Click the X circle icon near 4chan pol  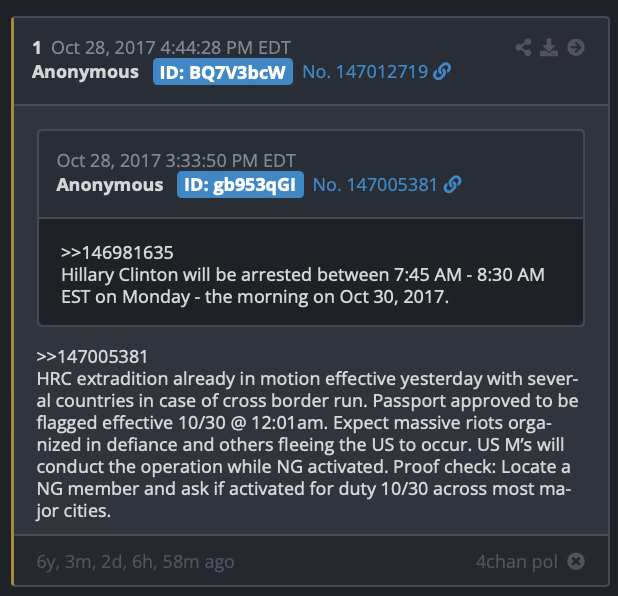pos(576,561)
